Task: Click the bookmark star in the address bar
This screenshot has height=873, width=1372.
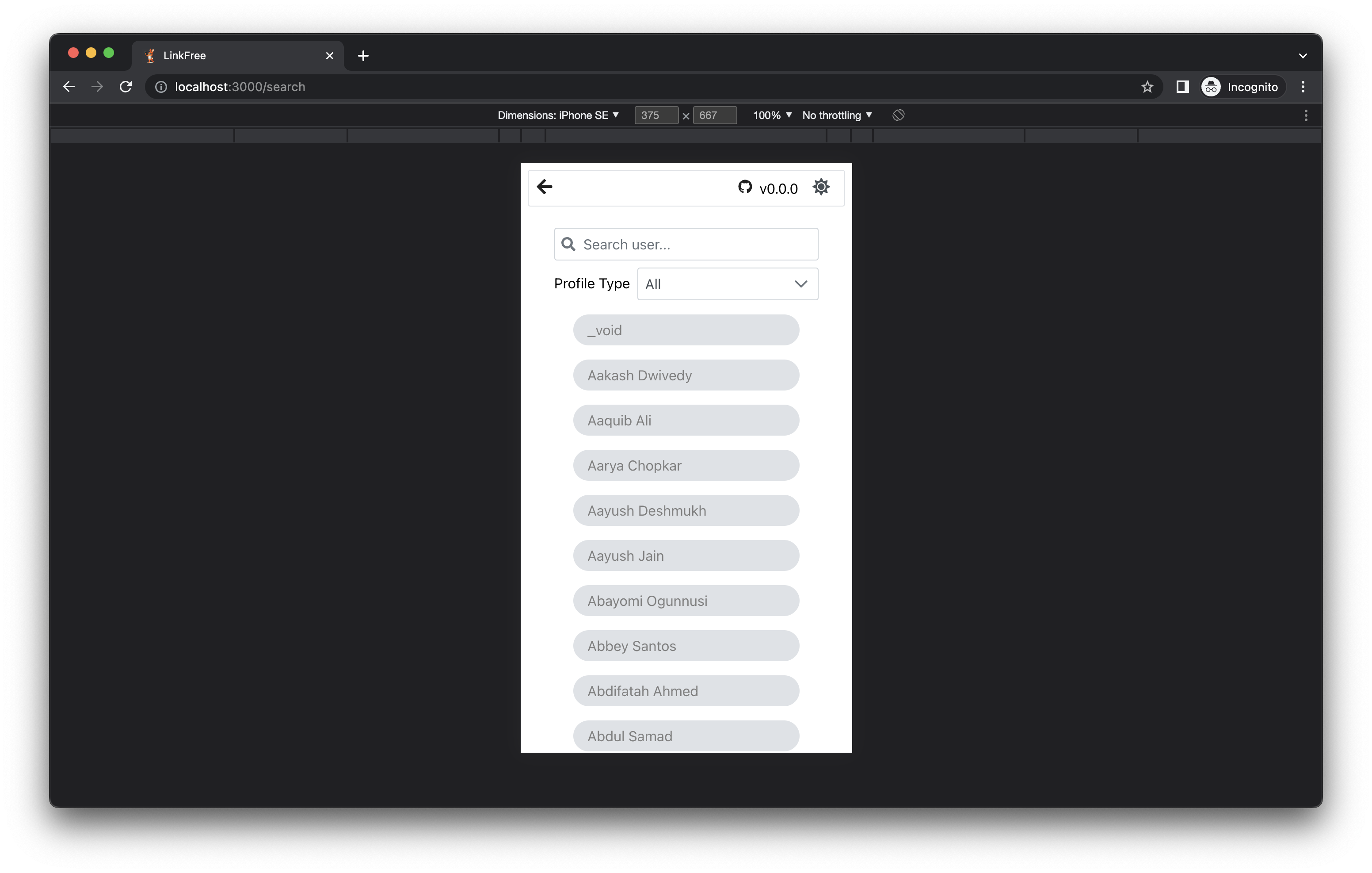Action: 1147,87
